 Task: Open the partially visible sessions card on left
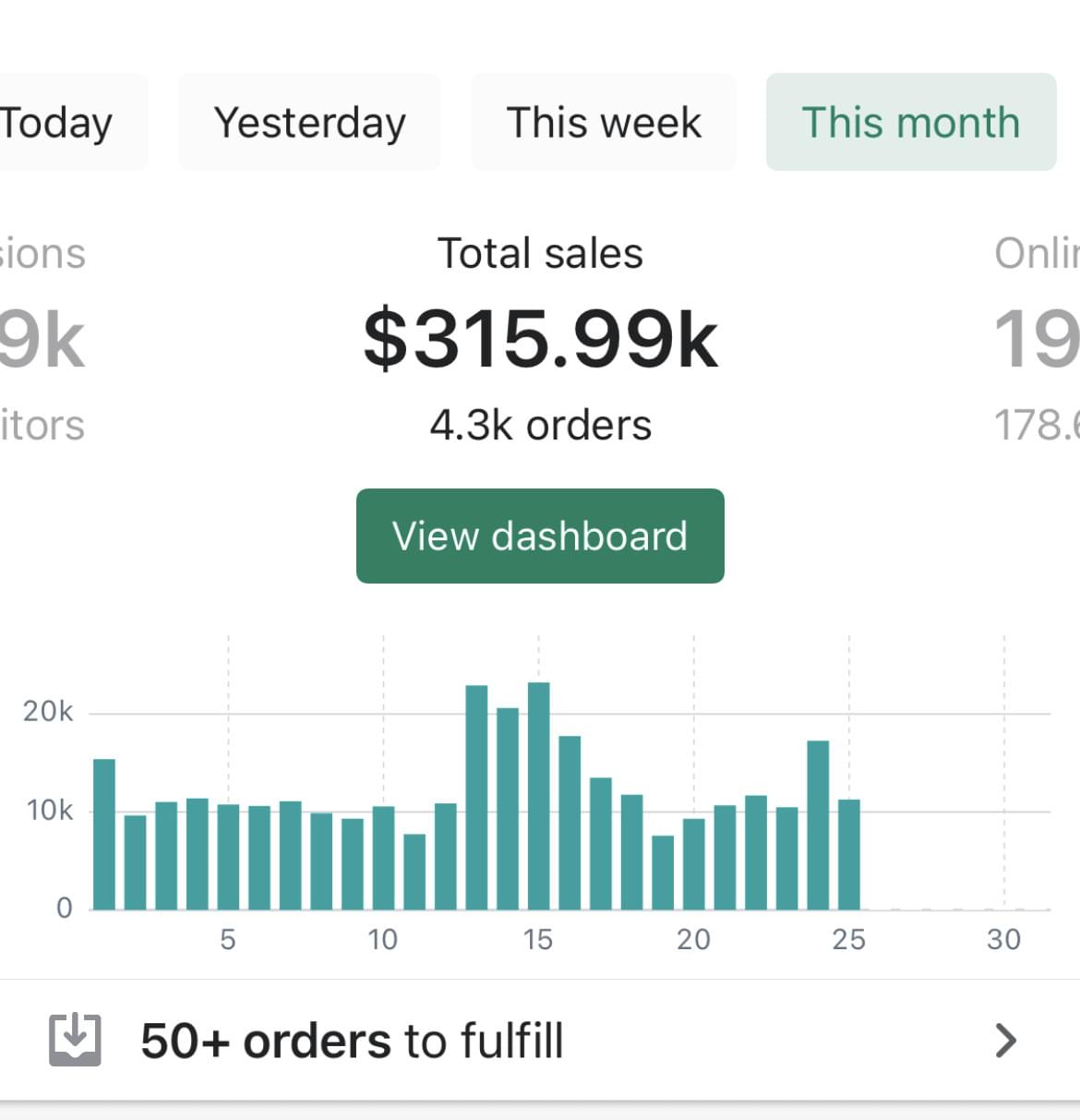(42, 339)
